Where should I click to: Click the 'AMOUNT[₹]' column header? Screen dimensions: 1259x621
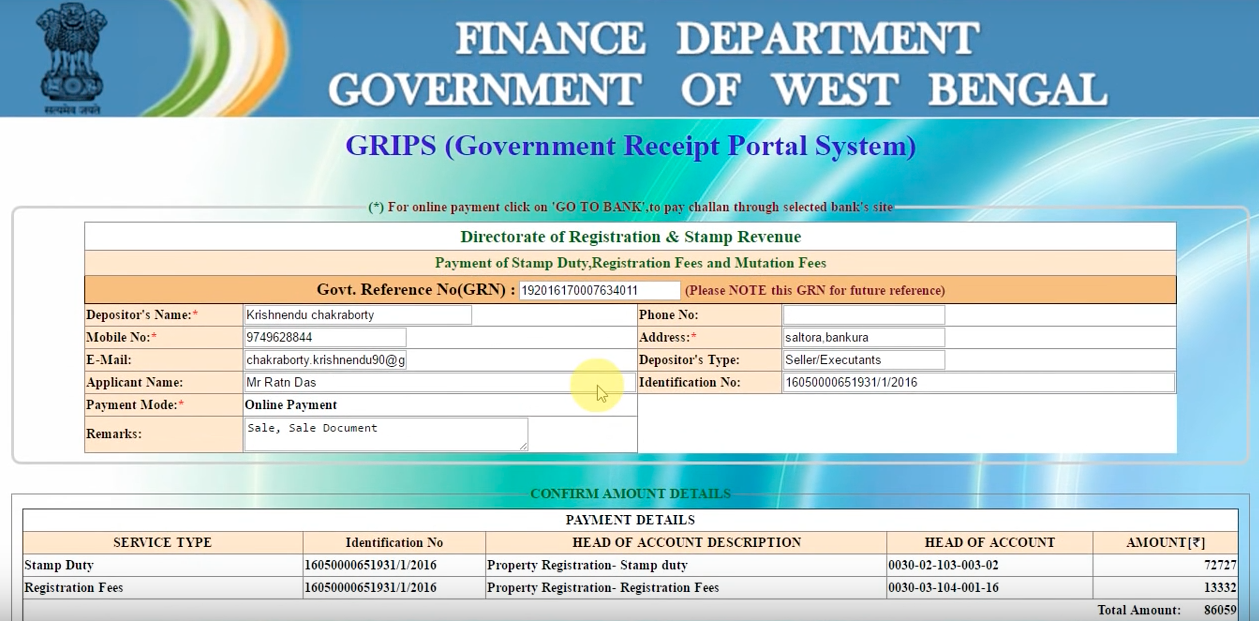tap(1166, 543)
